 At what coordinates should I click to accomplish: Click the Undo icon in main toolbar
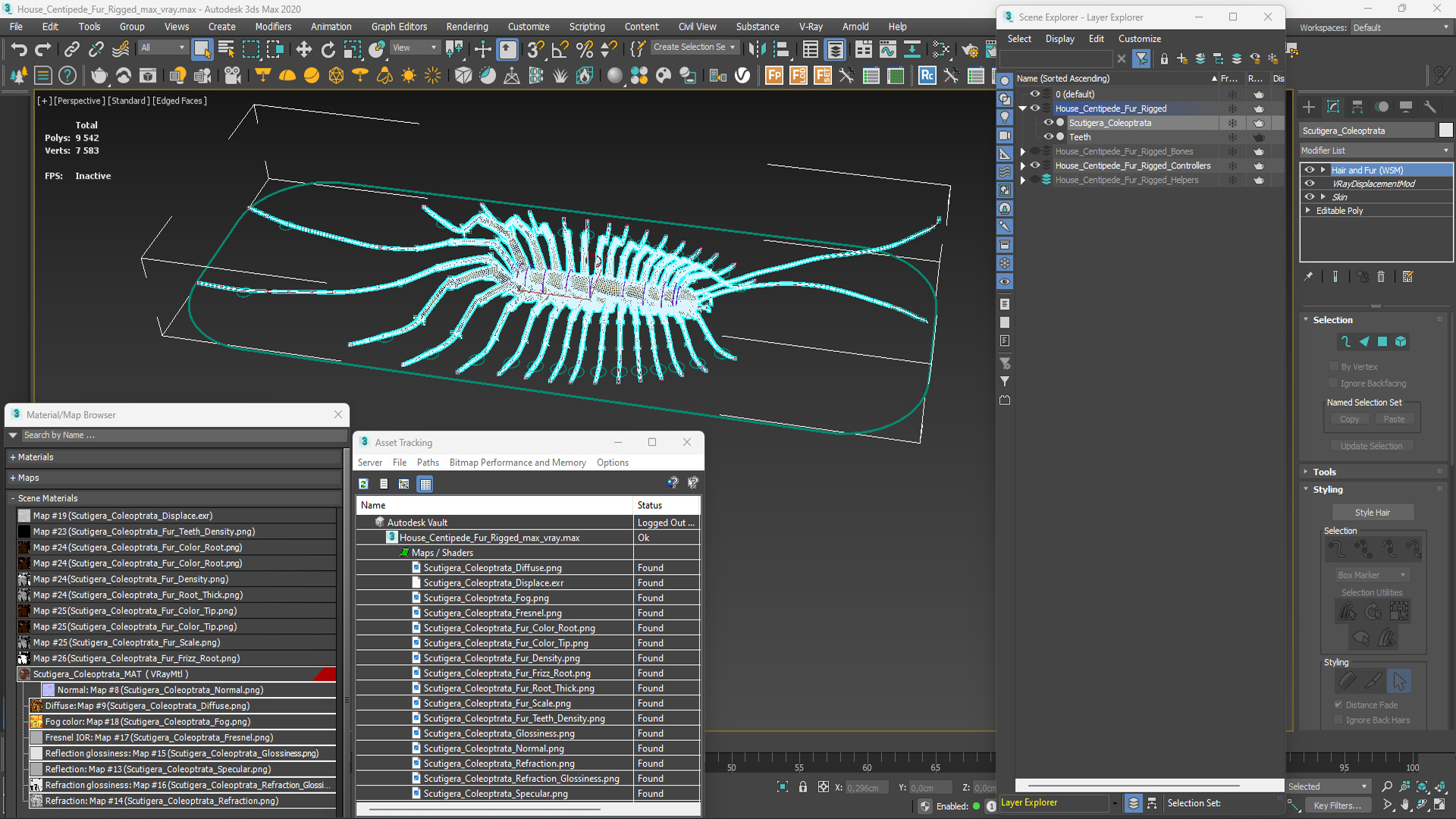19,50
